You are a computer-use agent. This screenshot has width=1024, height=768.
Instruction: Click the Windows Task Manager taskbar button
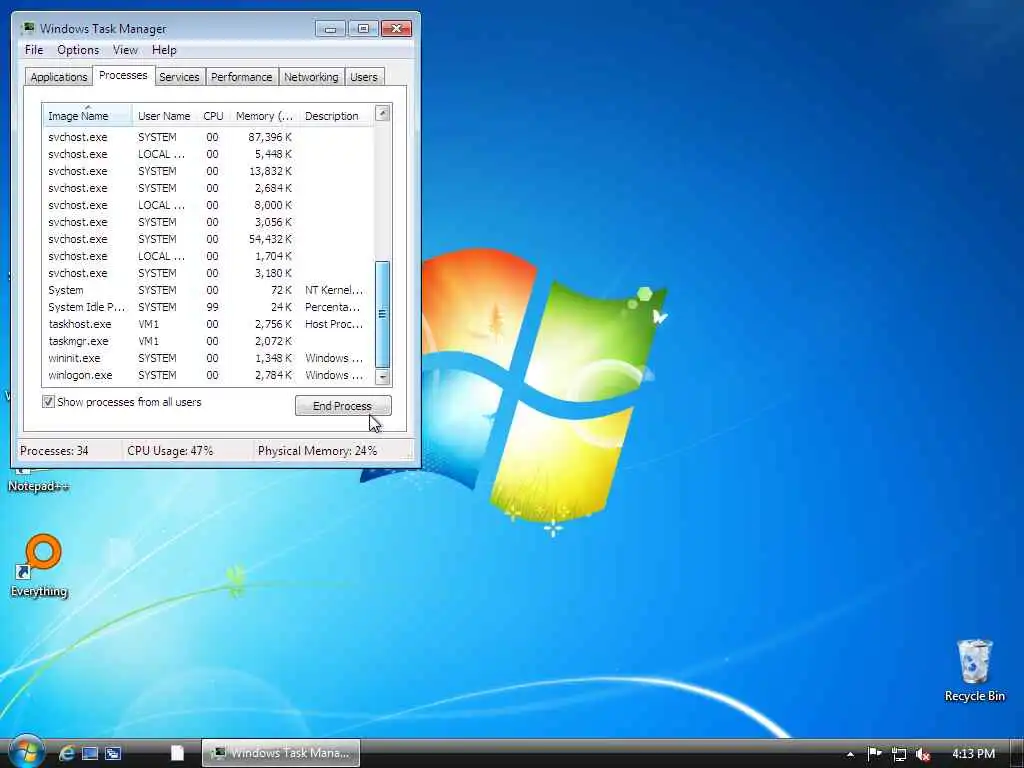[281, 753]
